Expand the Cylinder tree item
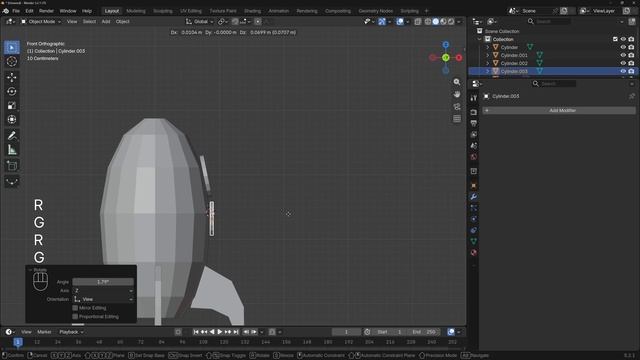The width and height of the screenshot is (640, 360). tap(487, 47)
